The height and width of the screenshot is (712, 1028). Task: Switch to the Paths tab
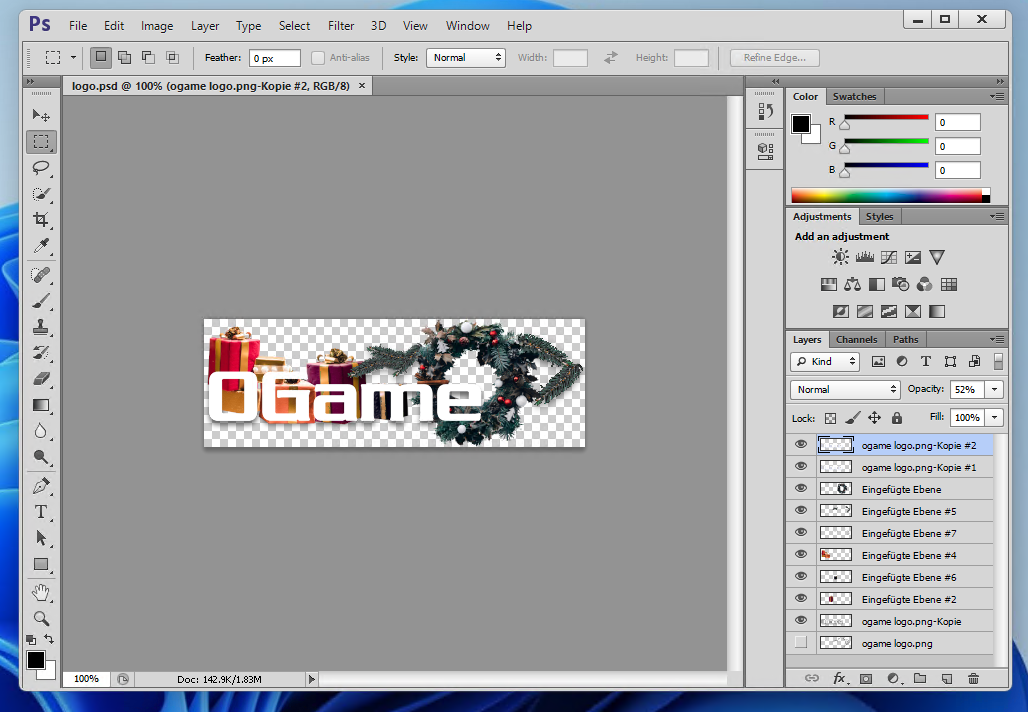(905, 340)
